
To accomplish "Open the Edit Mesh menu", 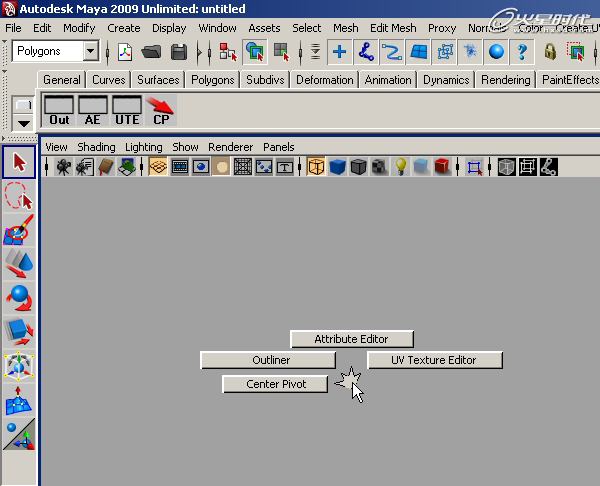I will [392, 28].
